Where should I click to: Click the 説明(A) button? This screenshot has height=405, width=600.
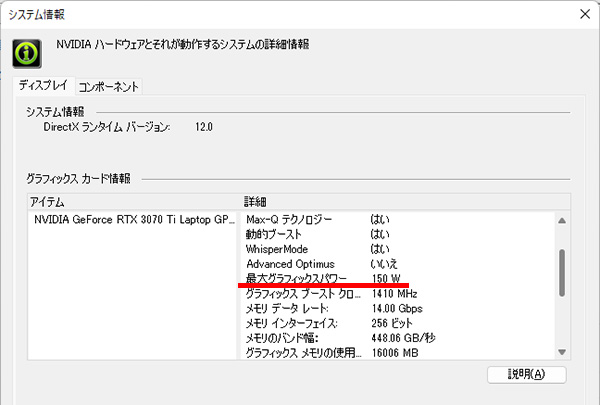(x=527, y=374)
